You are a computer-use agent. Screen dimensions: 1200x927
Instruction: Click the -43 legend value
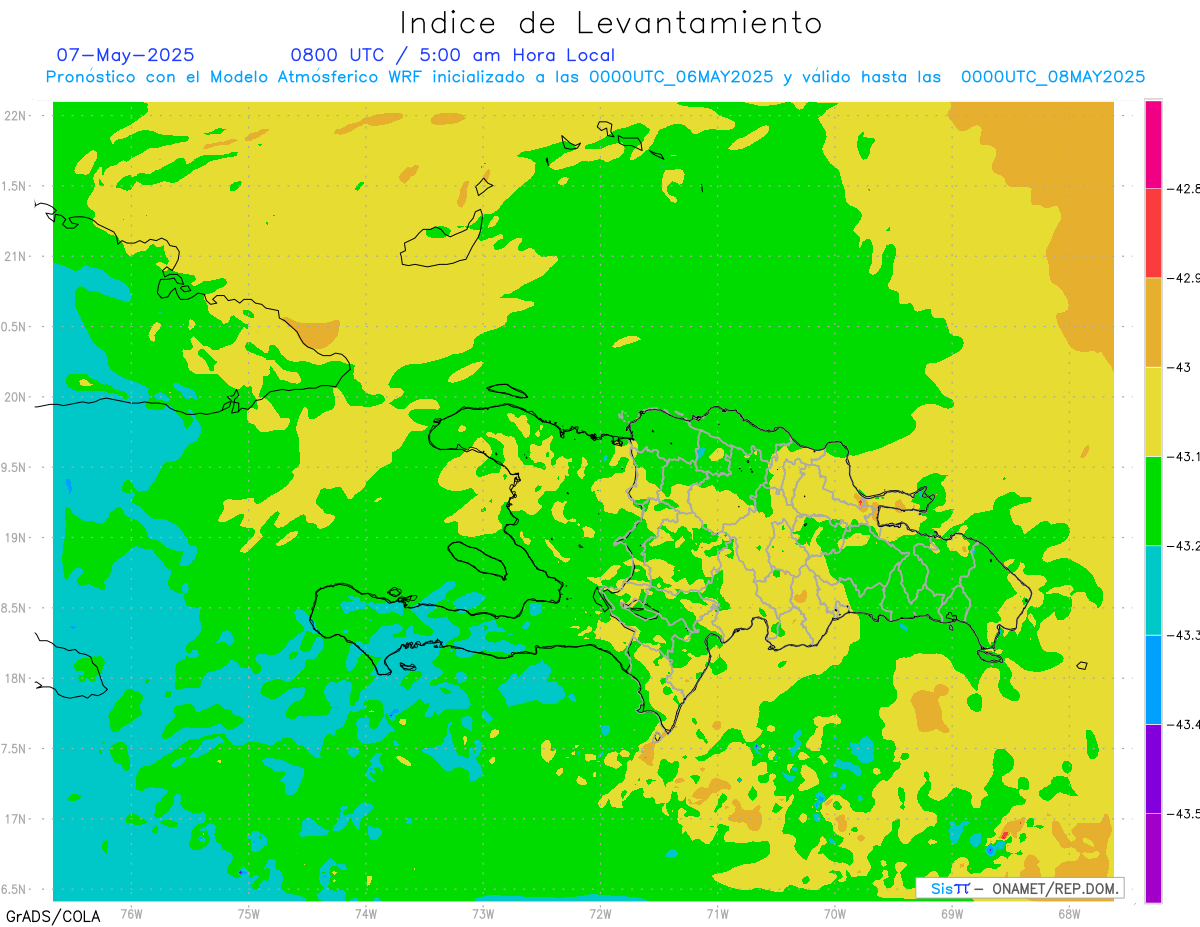tap(1180, 367)
